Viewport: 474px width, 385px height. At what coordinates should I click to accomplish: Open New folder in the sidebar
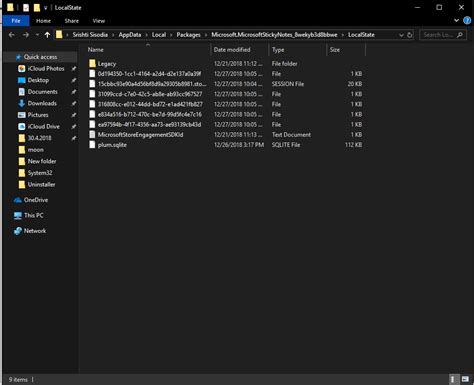(x=42, y=161)
